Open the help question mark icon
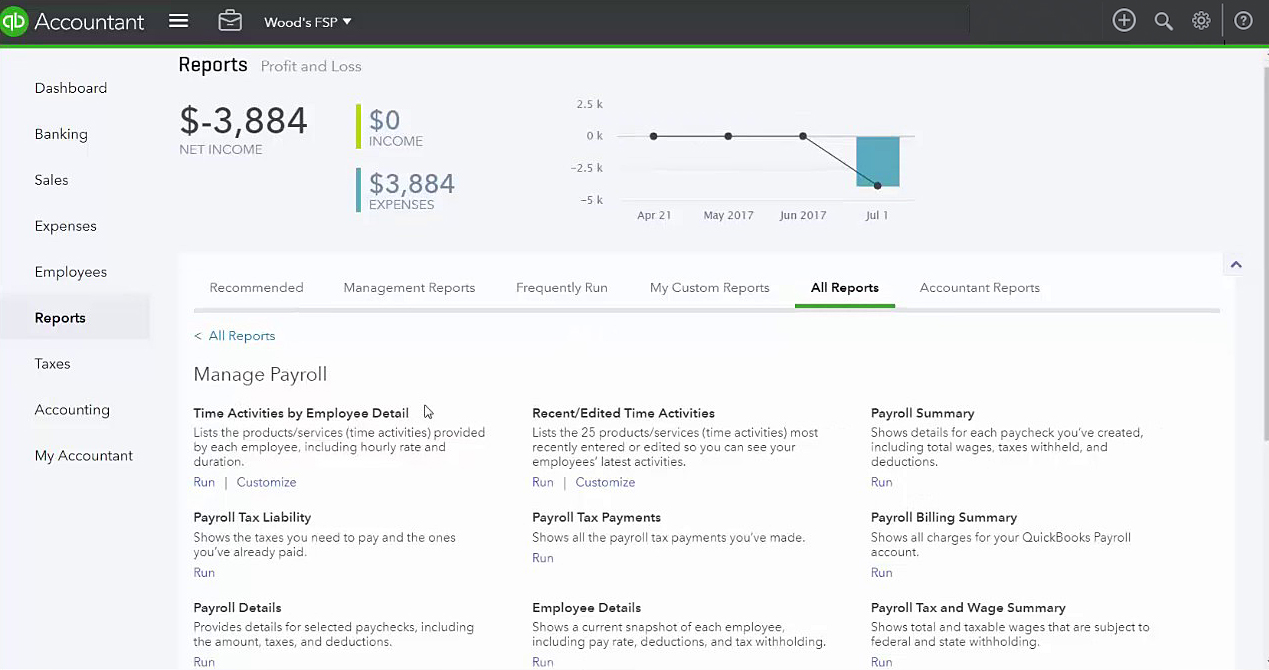1269x670 pixels. 1243,21
